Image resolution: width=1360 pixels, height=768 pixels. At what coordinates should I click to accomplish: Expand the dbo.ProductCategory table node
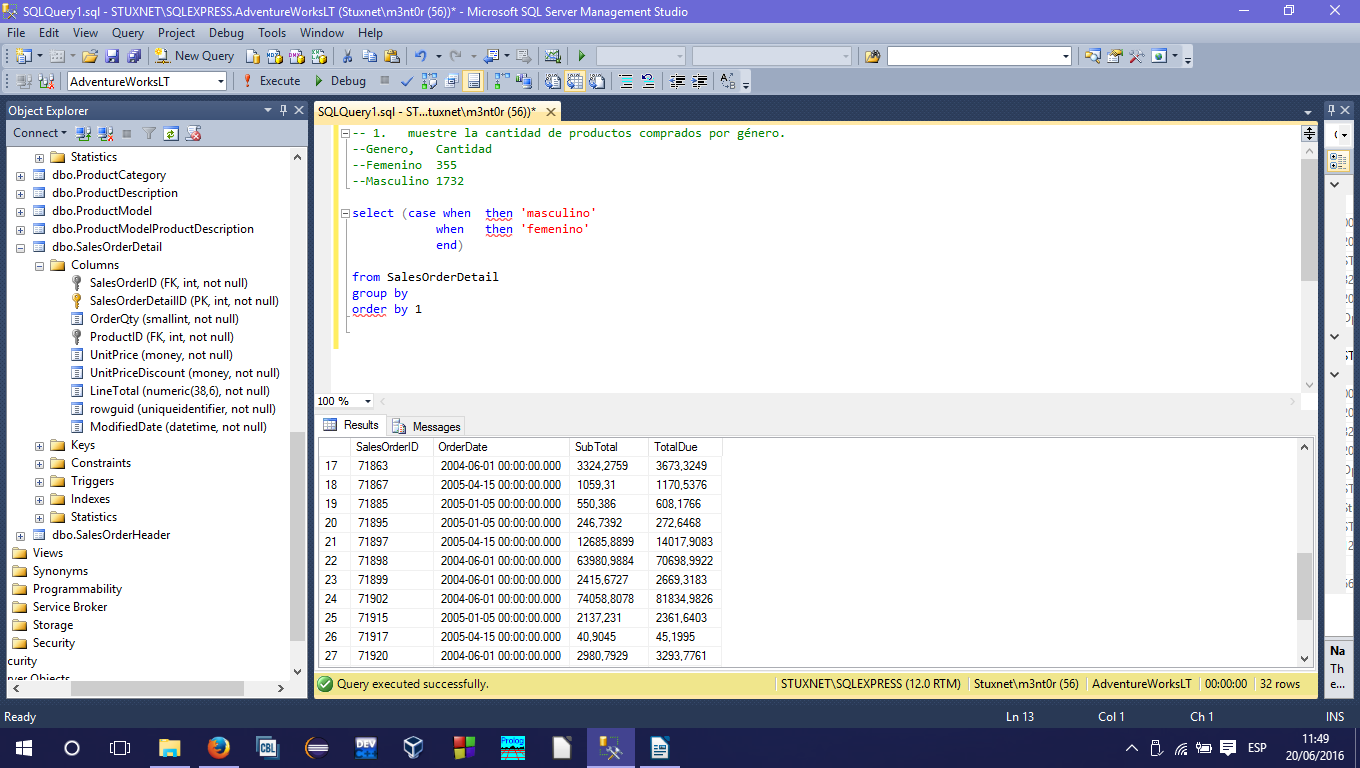coord(21,175)
